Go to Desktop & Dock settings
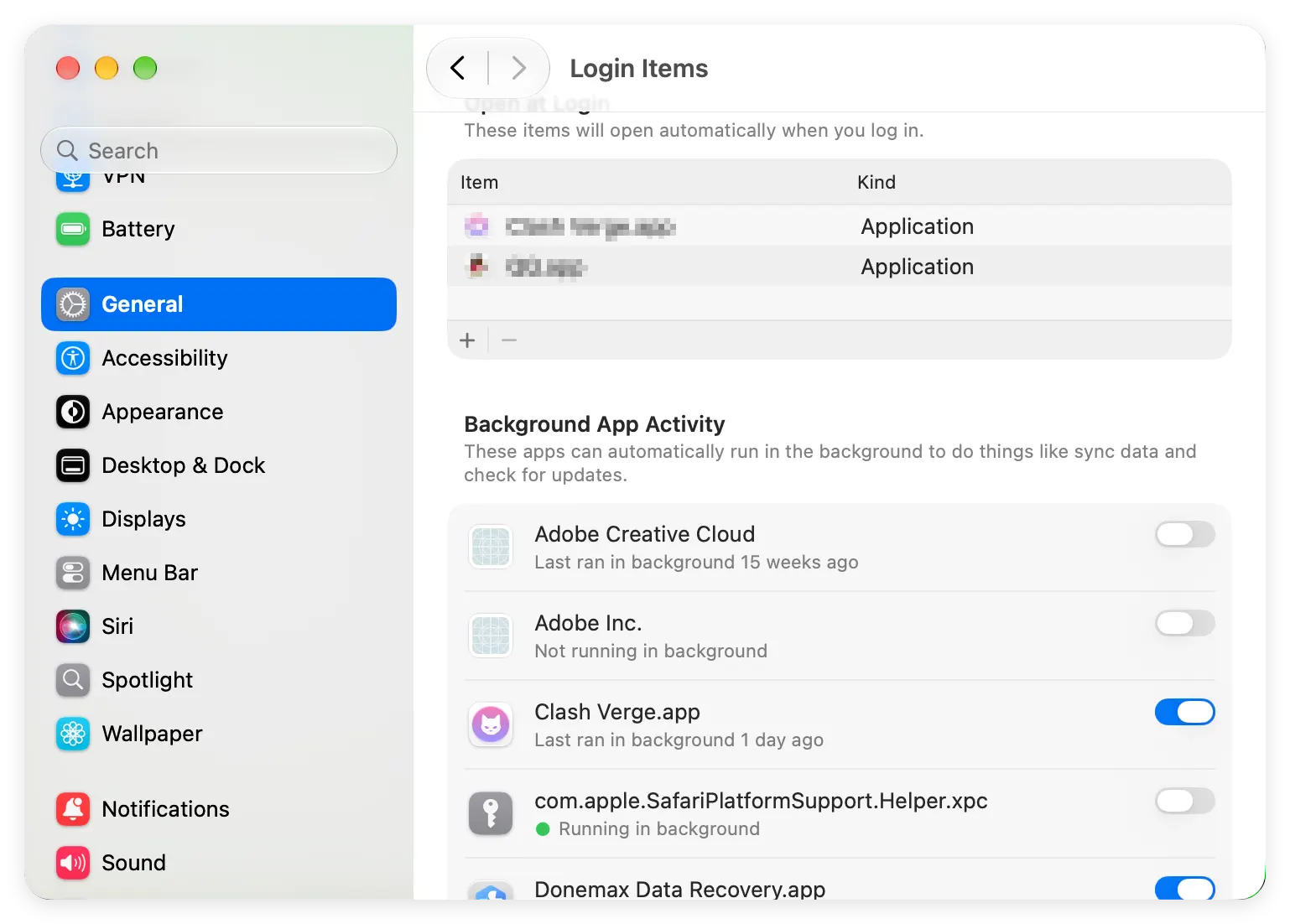The height and width of the screenshot is (924, 1290). (219, 465)
